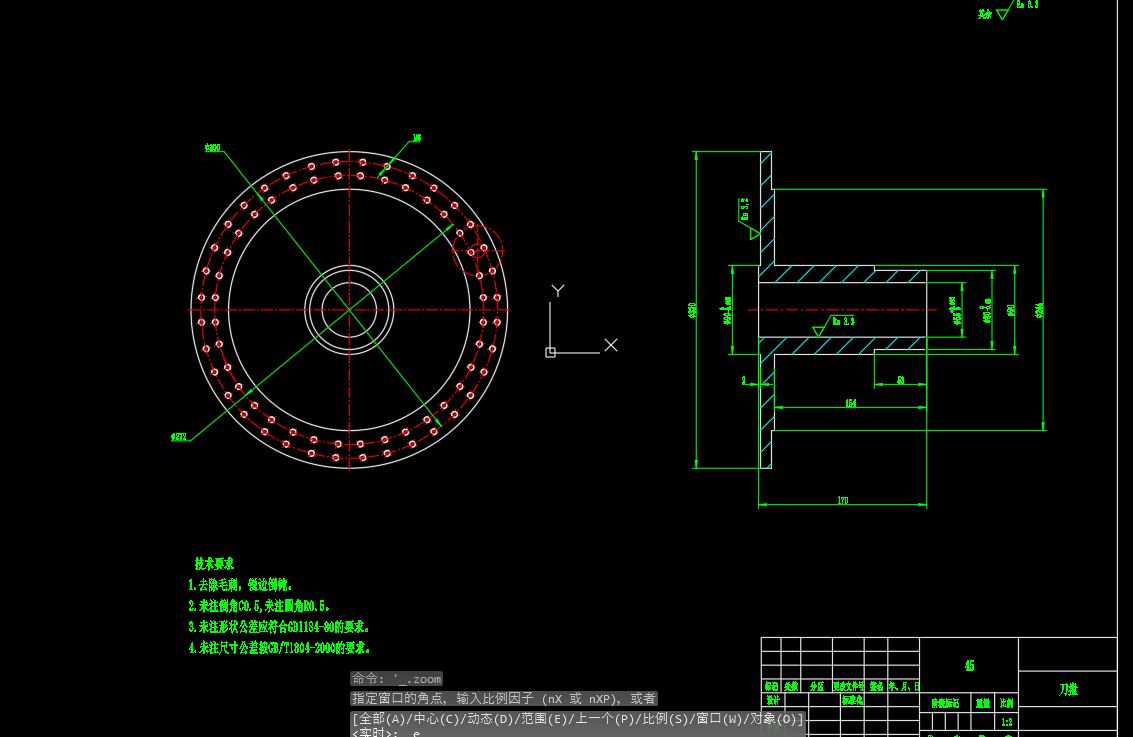Click the 指定窗口的角点 prompt line
1133x737 pixels.
[504, 698]
